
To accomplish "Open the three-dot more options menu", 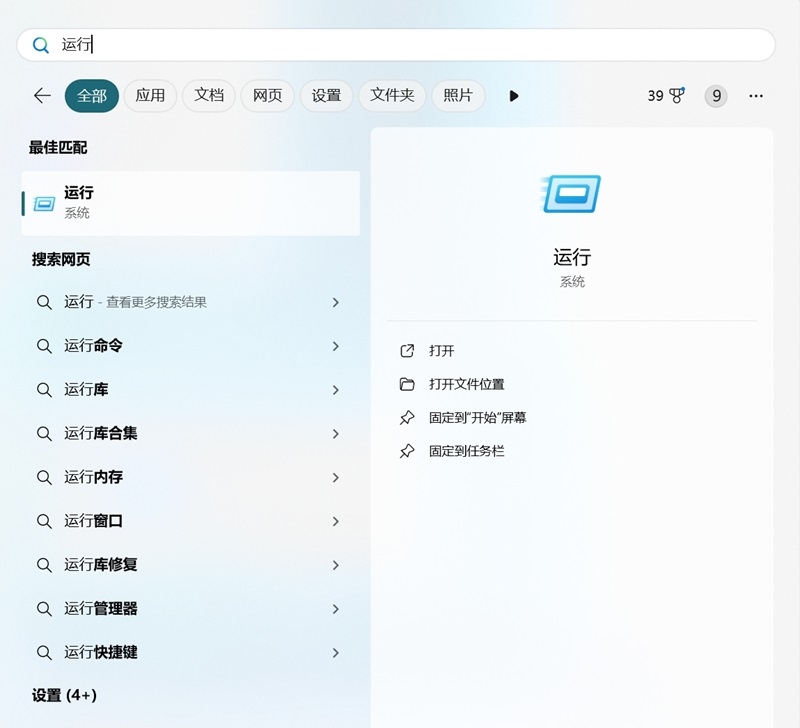I will (x=756, y=95).
